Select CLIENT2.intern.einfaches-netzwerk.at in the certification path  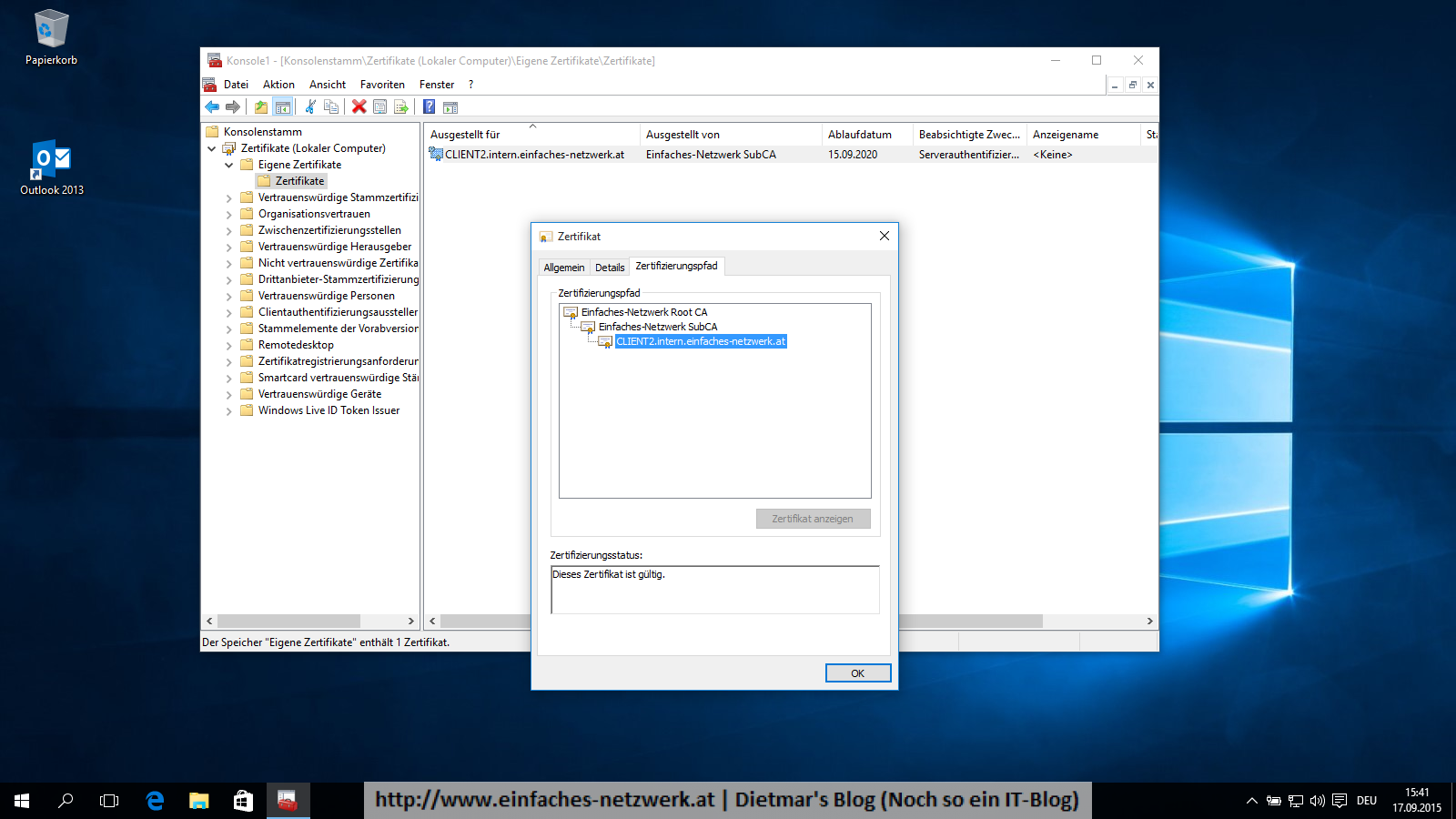coord(701,341)
